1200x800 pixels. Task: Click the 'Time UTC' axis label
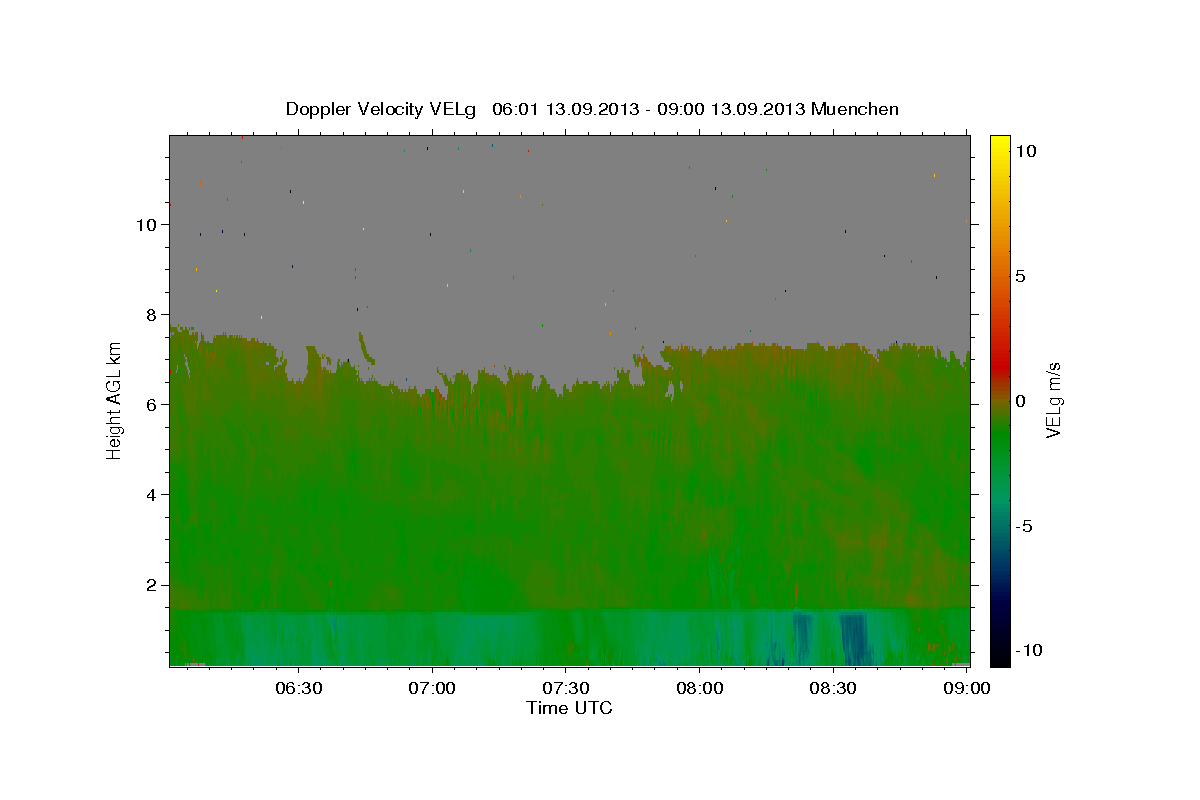[x=569, y=708]
